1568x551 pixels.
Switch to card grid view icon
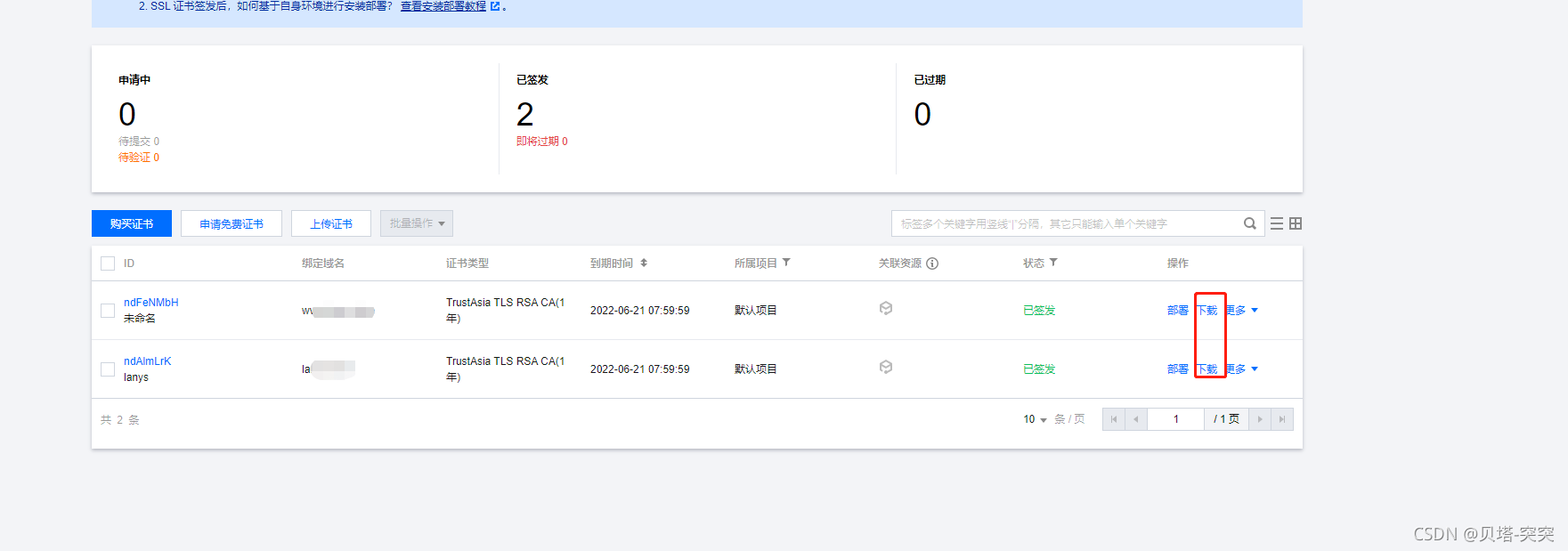(1296, 223)
